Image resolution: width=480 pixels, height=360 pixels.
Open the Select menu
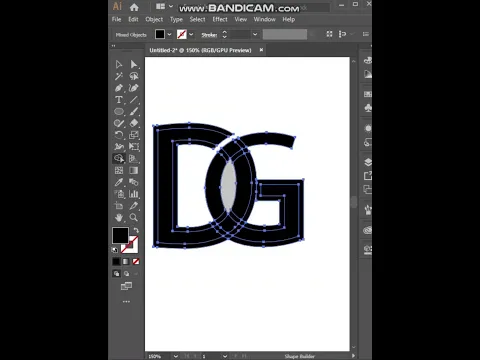[197, 19]
